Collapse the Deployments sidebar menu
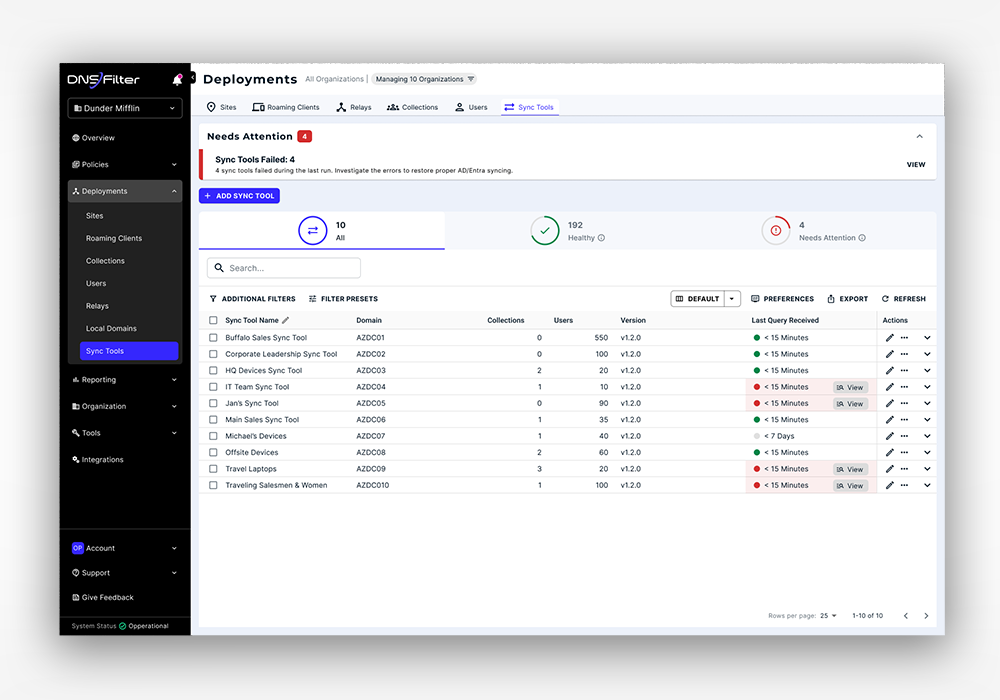The height and width of the screenshot is (700, 1000). pos(124,191)
